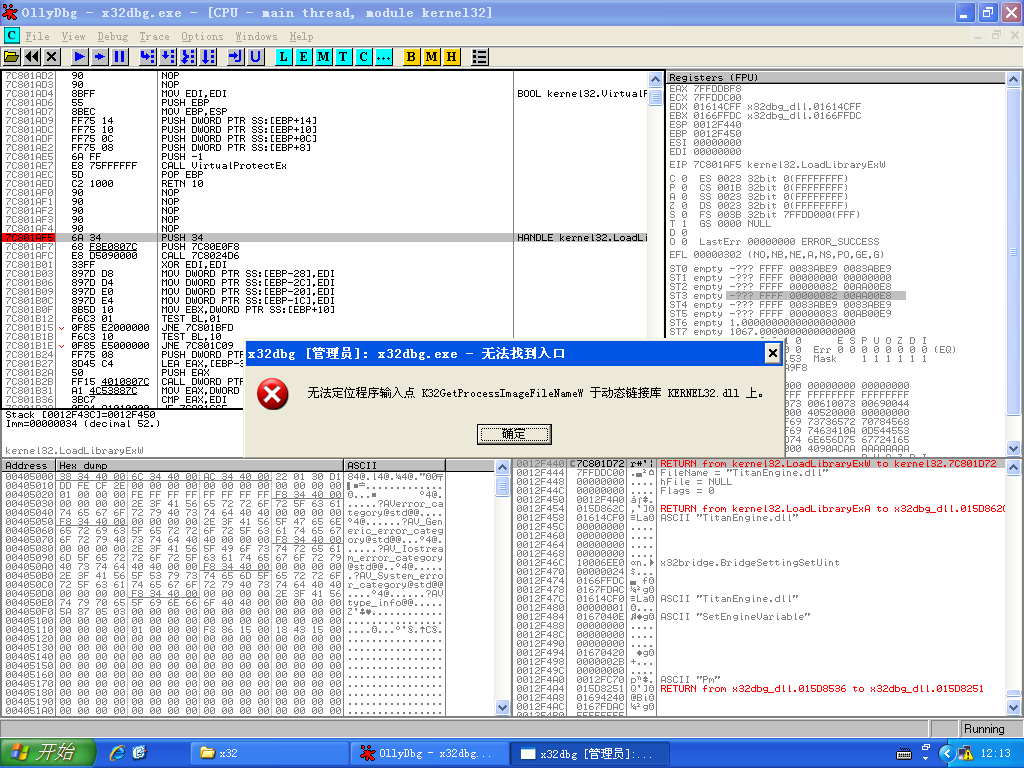Open the Log window with L icon

(x=283, y=57)
